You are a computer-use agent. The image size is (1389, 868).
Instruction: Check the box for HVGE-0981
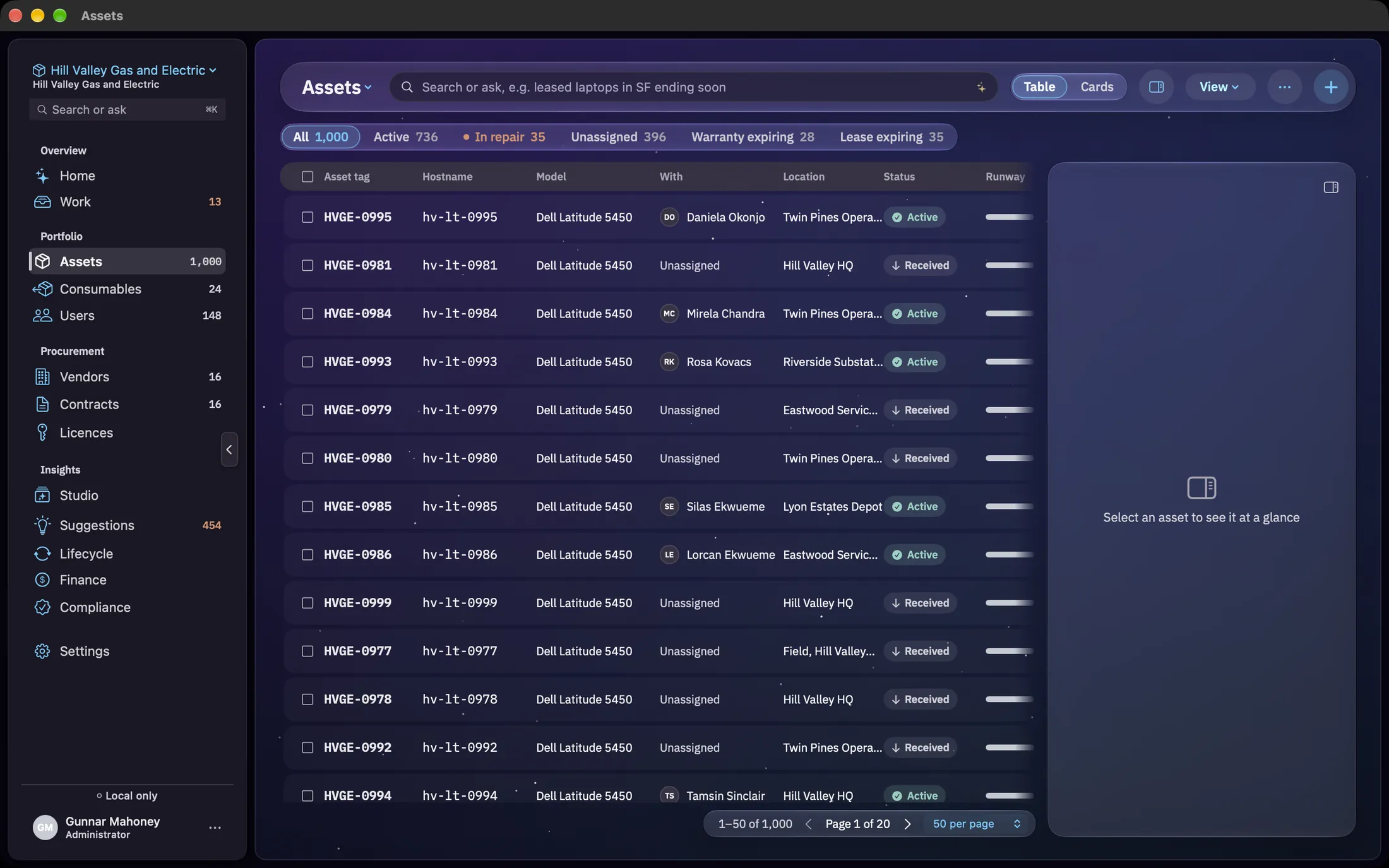(307, 266)
